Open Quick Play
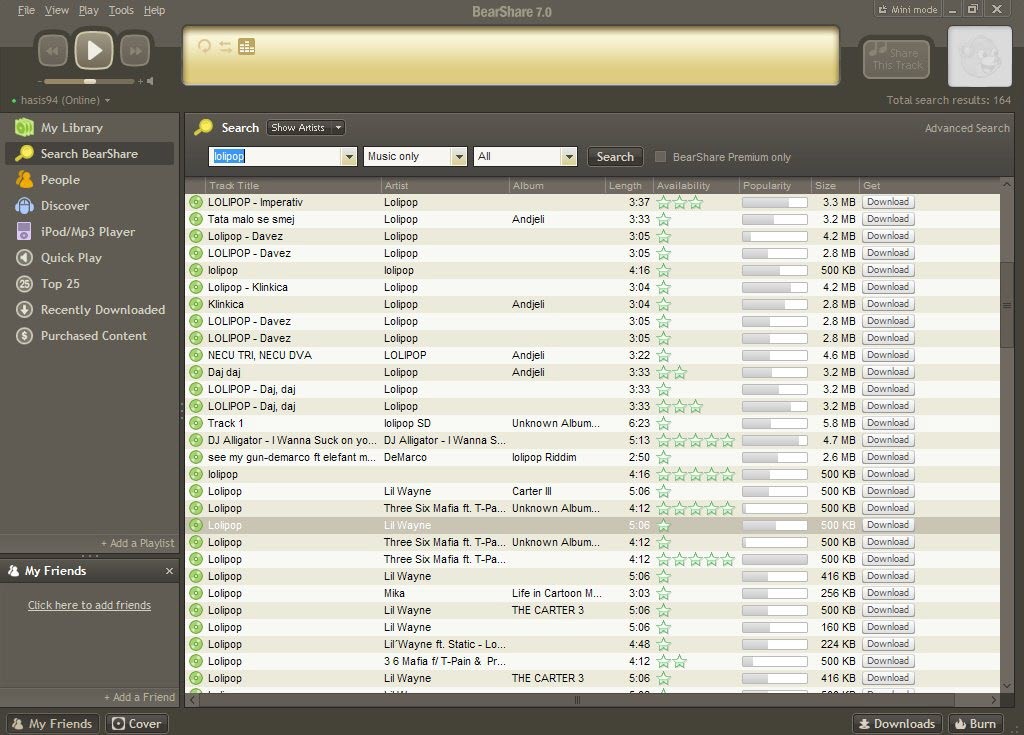This screenshot has height=735, width=1024. [64, 258]
